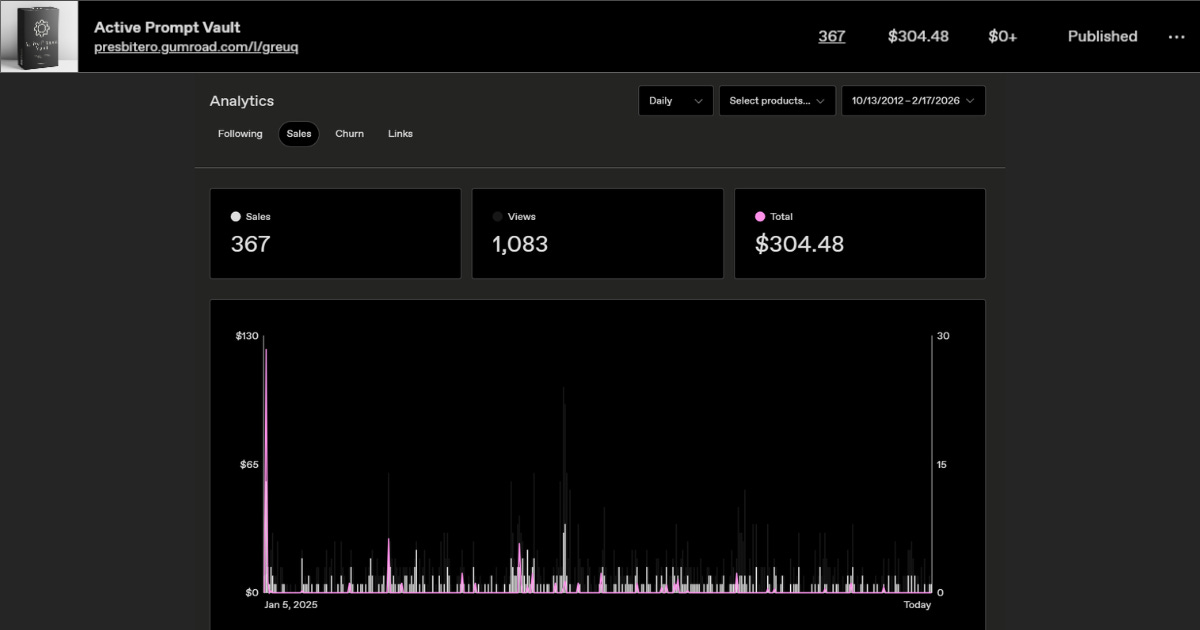Toggle the Sales metric dot indicator
1200x630 pixels.
(x=234, y=216)
